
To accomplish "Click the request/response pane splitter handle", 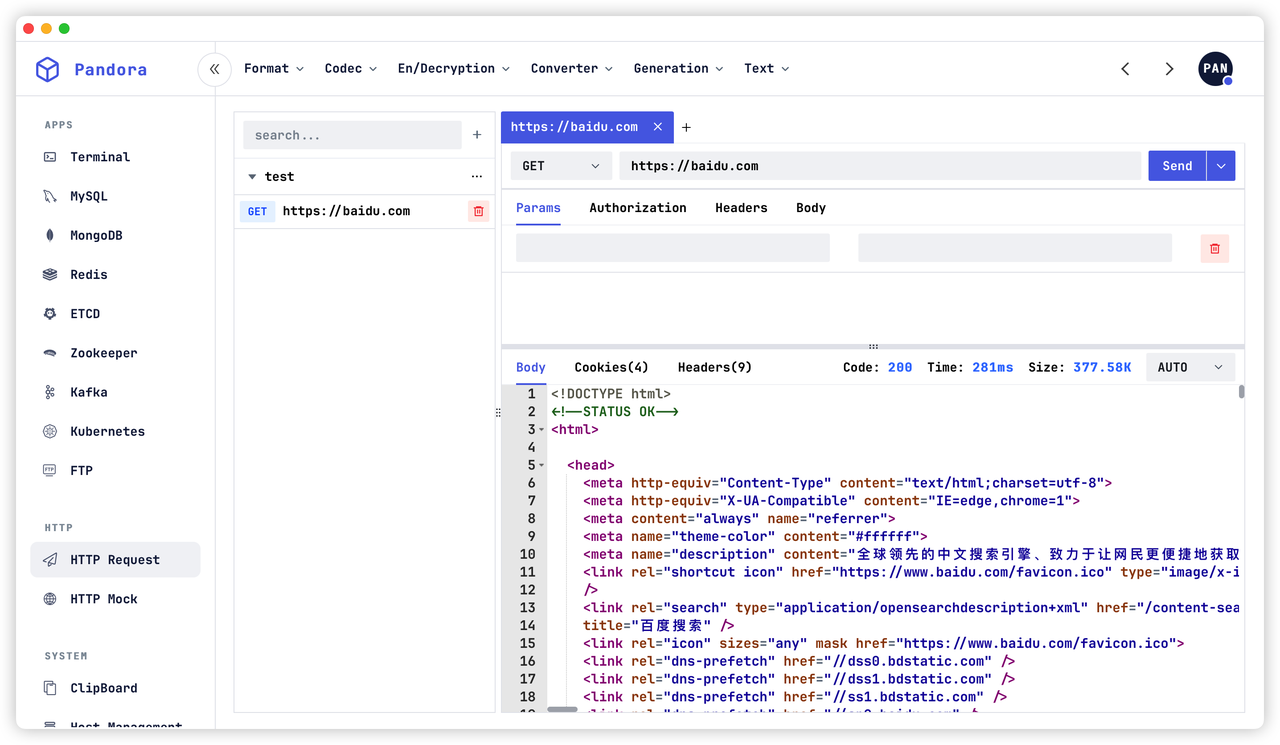I will click(873, 346).
